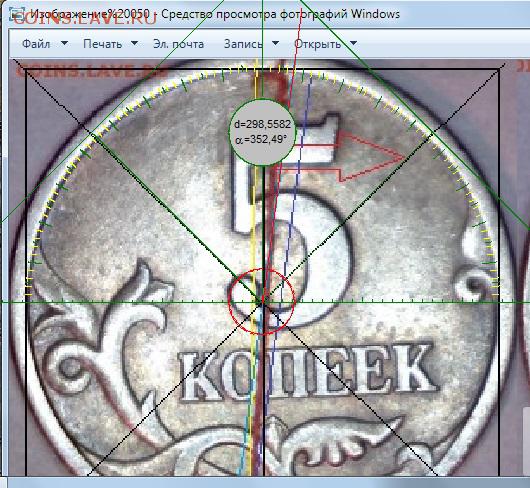Click the red center circle marker
This screenshot has width=530, height=488.
tap(262, 301)
